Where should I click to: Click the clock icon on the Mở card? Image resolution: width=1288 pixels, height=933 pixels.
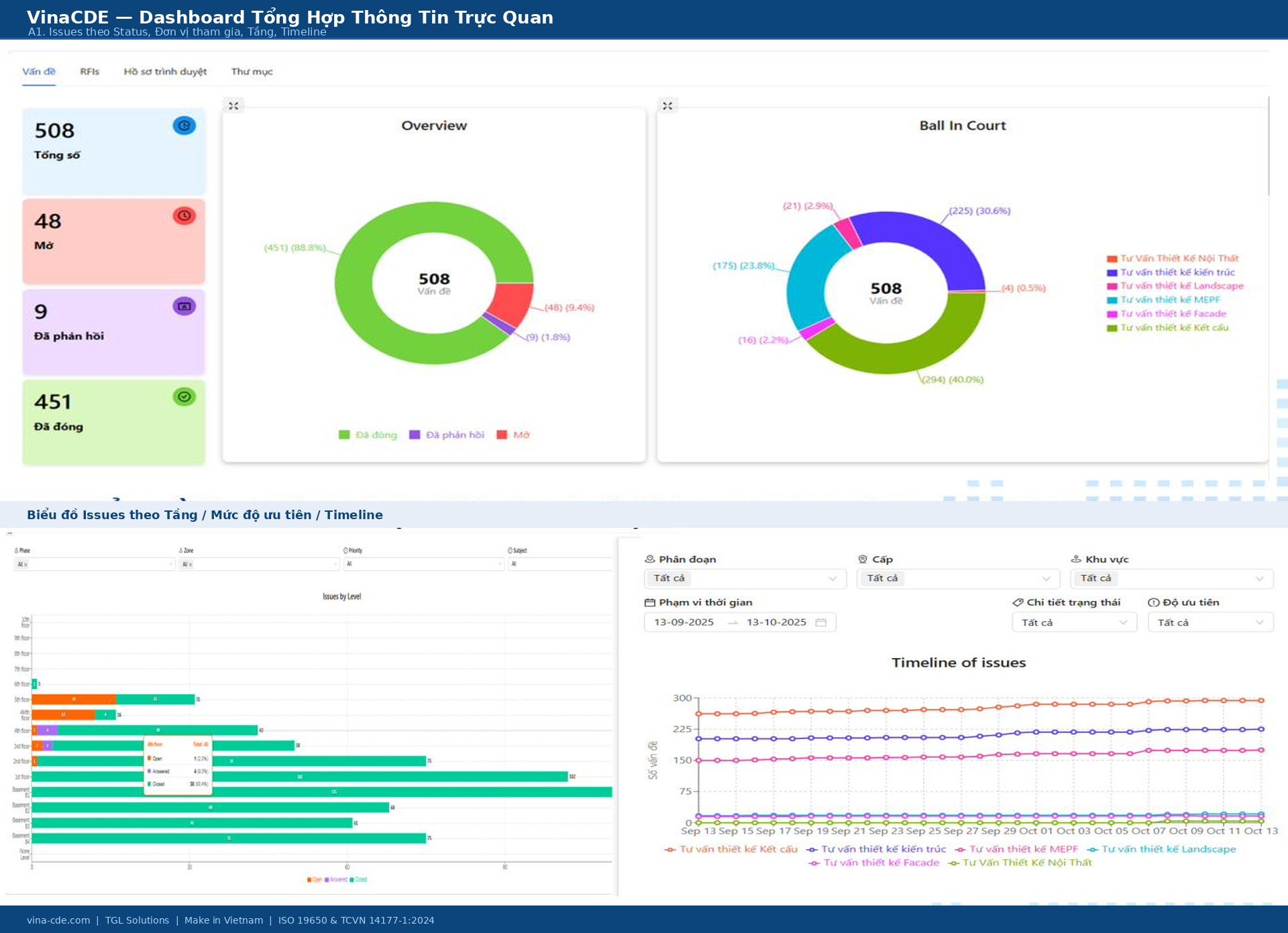point(184,215)
